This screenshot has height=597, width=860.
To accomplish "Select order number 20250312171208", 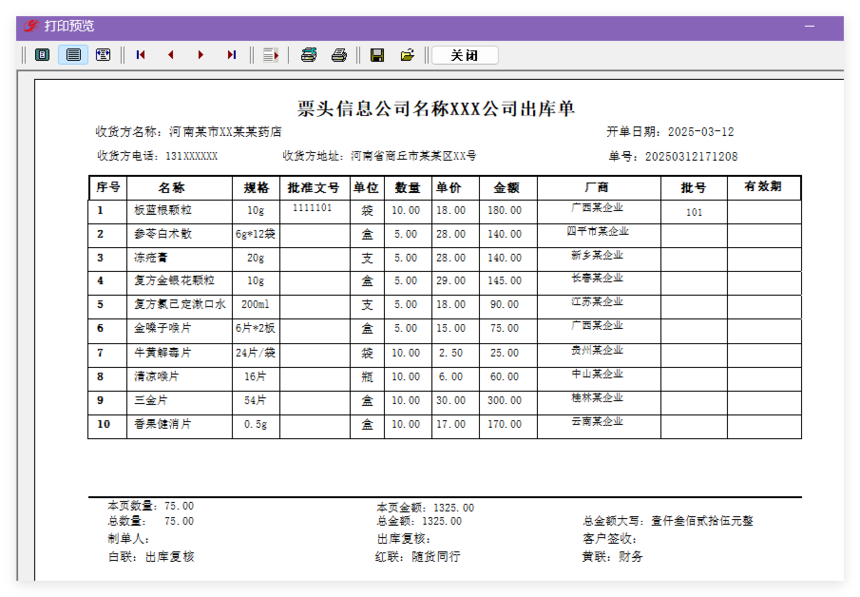I will (x=691, y=156).
